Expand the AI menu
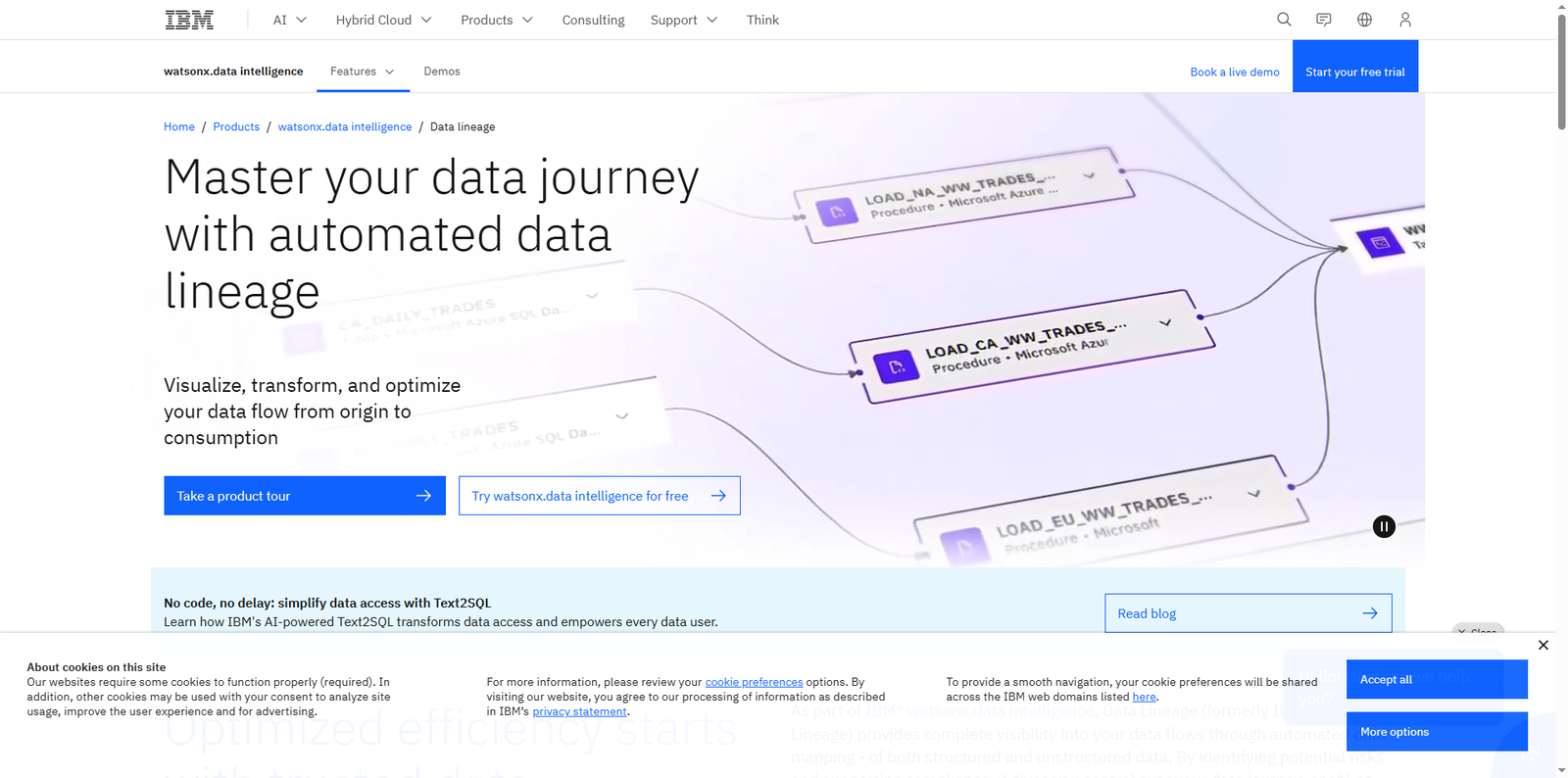 click(290, 20)
